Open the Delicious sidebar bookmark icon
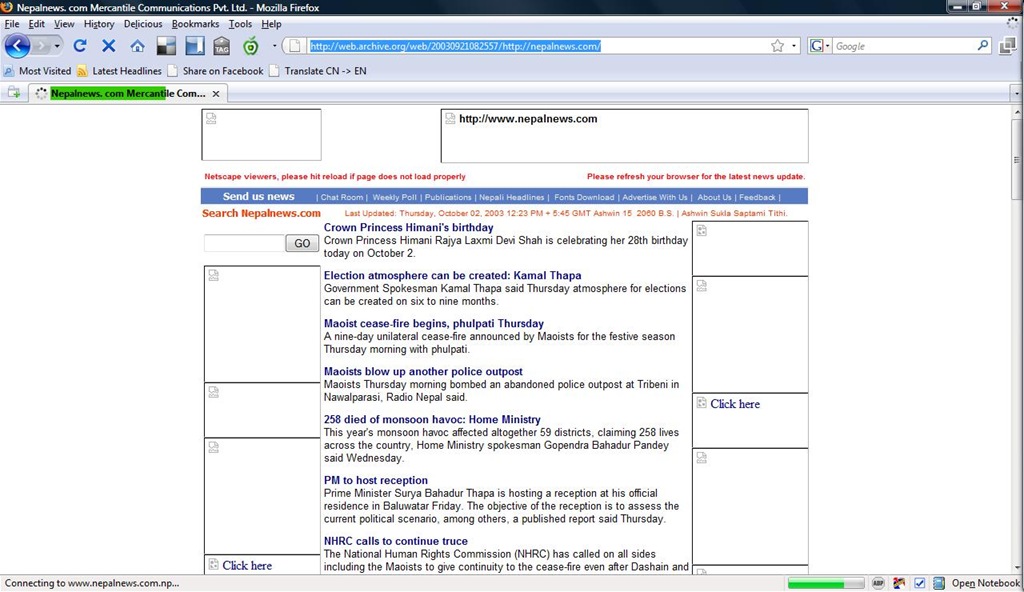This screenshot has width=1024, height=592. (x=195, y=46)
